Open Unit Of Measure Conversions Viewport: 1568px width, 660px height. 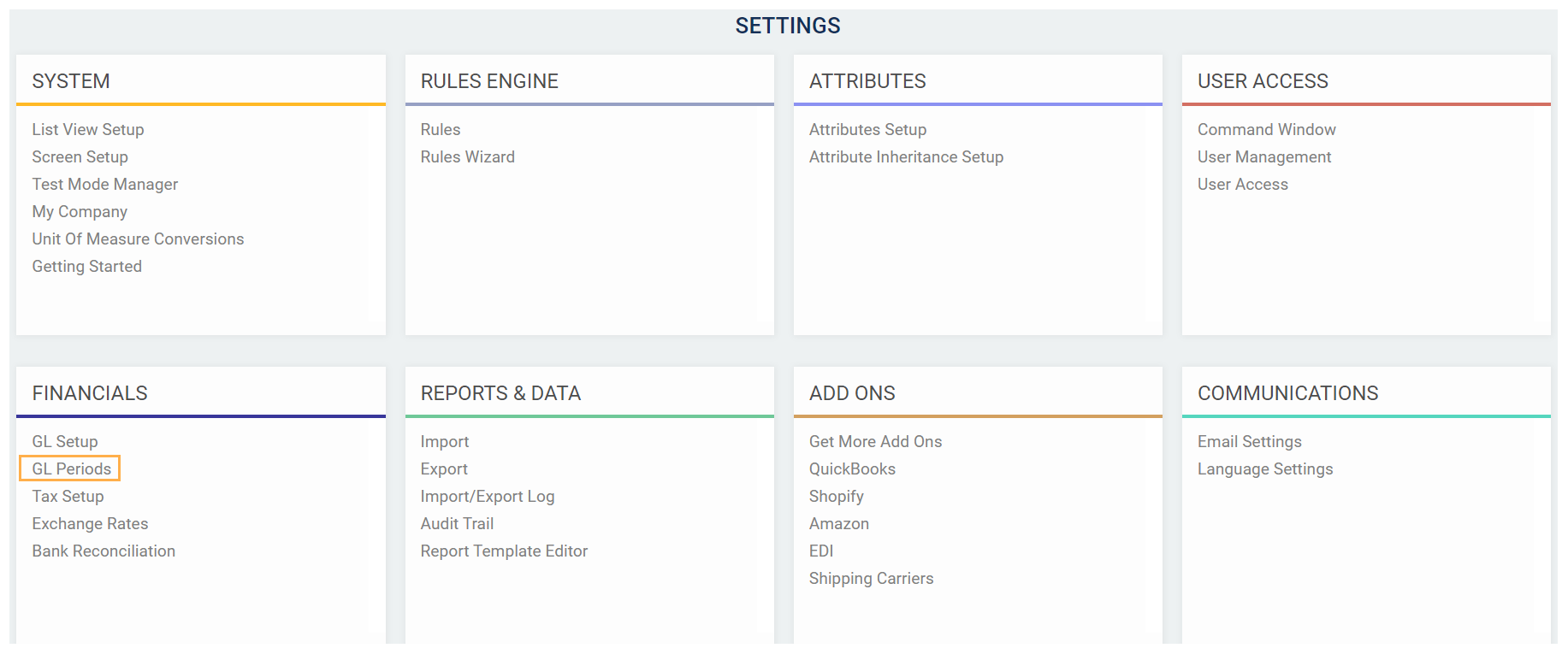(138, 239)
